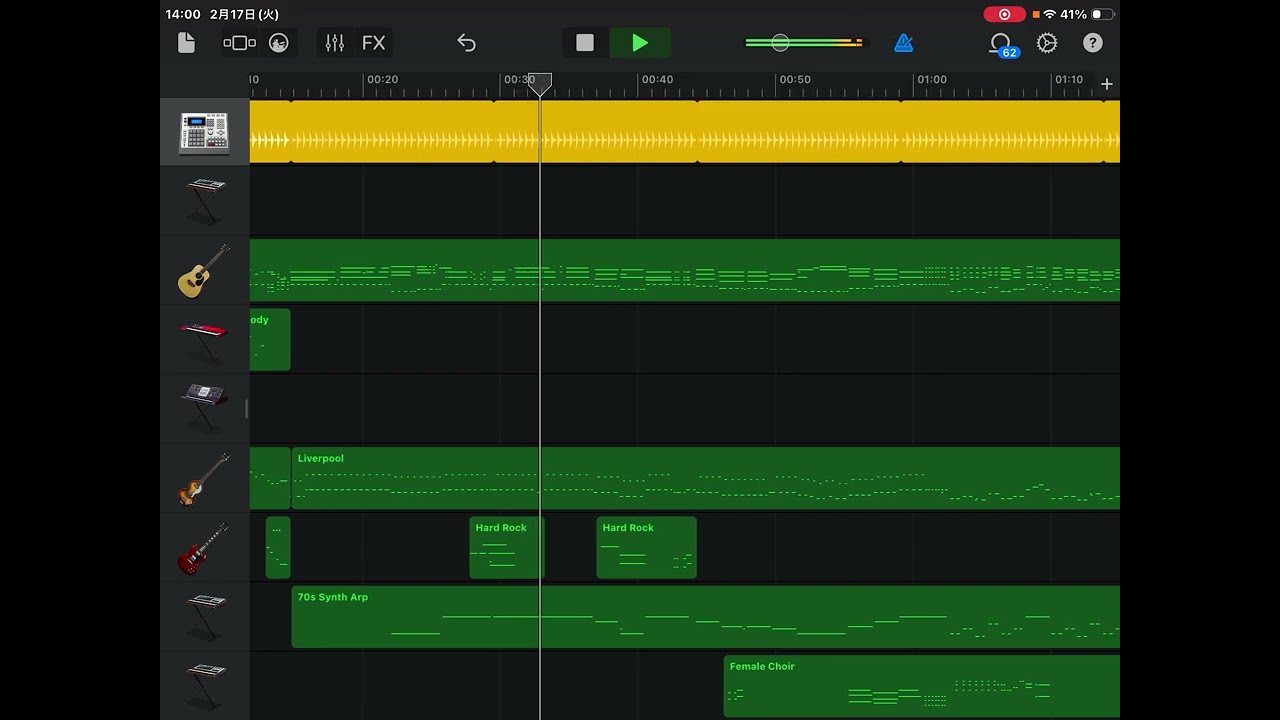Click the playhead marker on ruler
The image size is (1280, 720).
(540, 84)
